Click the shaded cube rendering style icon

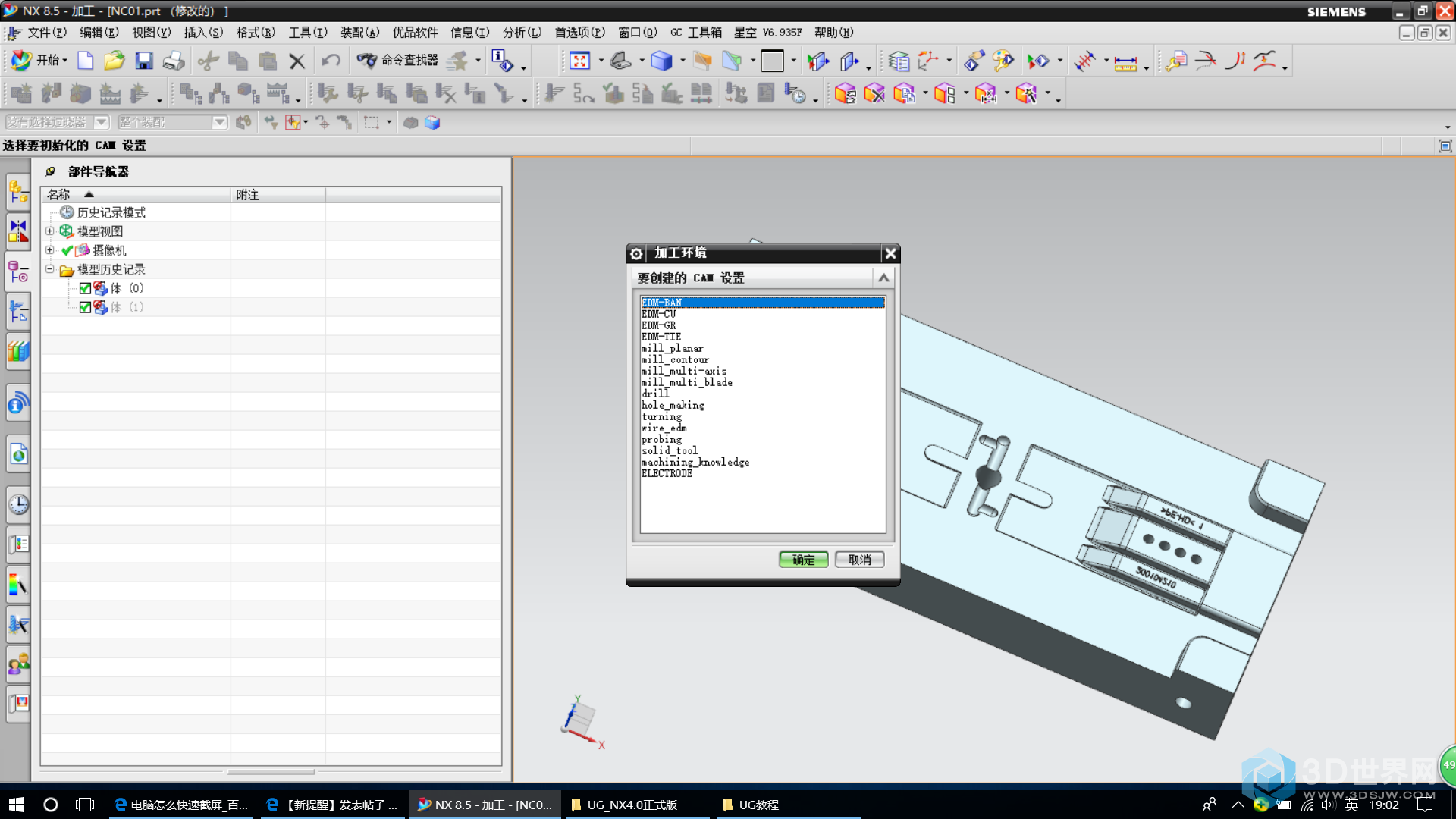pos(661,61)
